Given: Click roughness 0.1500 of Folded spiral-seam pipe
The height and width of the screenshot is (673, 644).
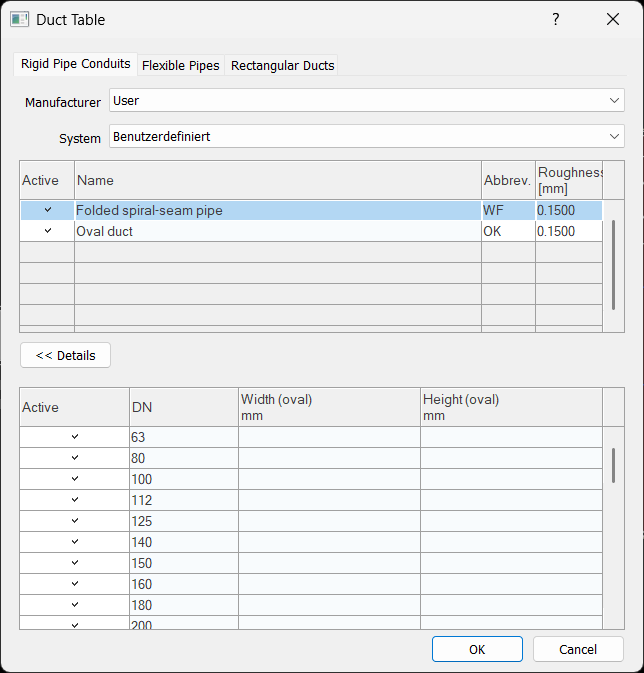Looking at the screenshot, I should pos(569,210).
